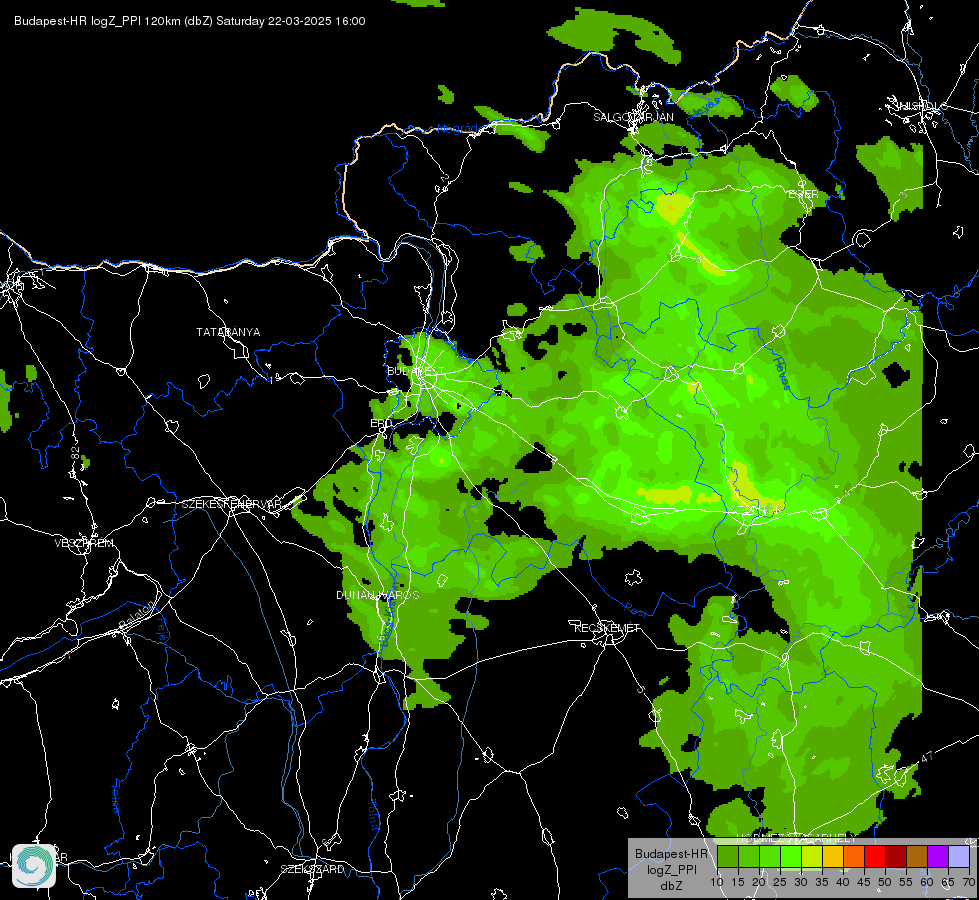Select the 15-20 dBZ green swatch
The height and width of the screenshot is (900, 979).
coord(749,857)
